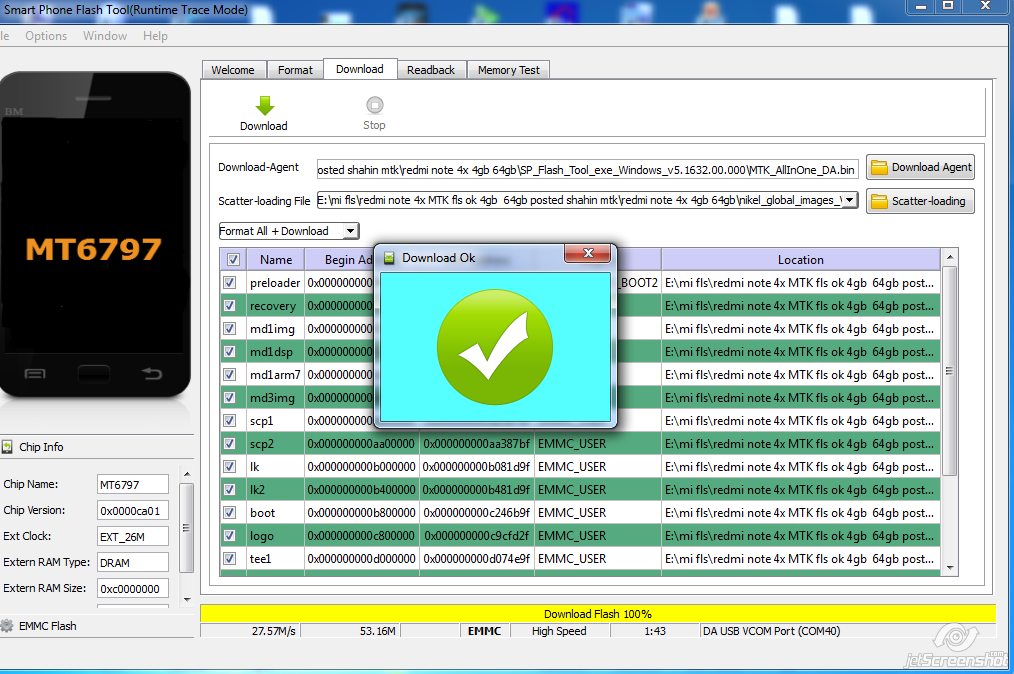Switch to the Readback tab
This screenshot has width=1014, height=674.
click(x=431, y=70)
